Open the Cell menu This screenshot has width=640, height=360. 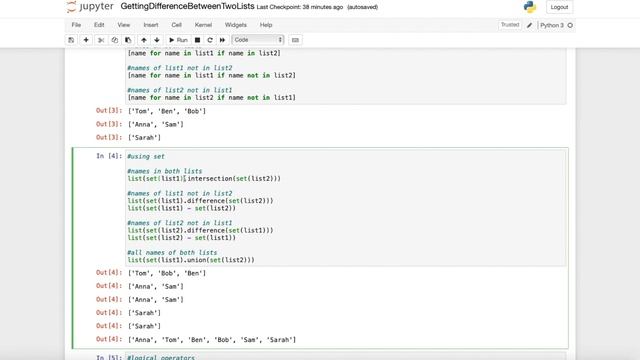pos(176,25)
